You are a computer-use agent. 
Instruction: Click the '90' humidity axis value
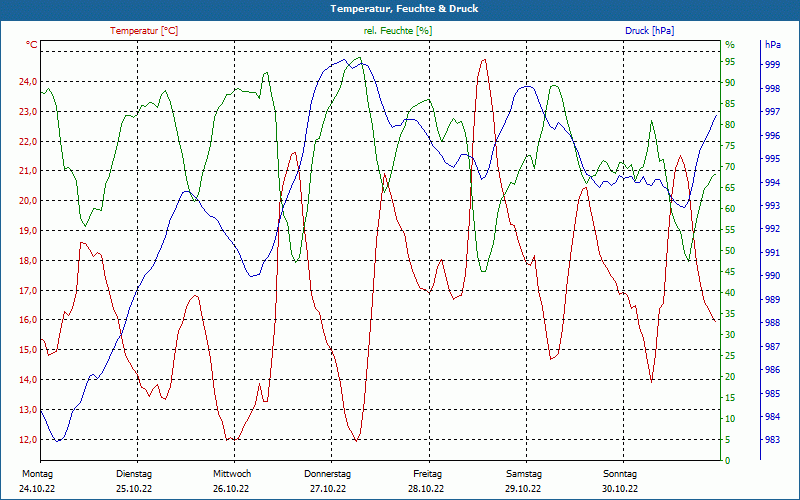point(730,83)
